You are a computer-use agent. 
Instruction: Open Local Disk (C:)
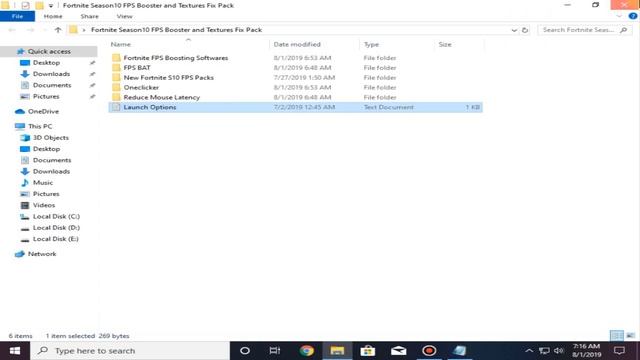coord(56,216)
